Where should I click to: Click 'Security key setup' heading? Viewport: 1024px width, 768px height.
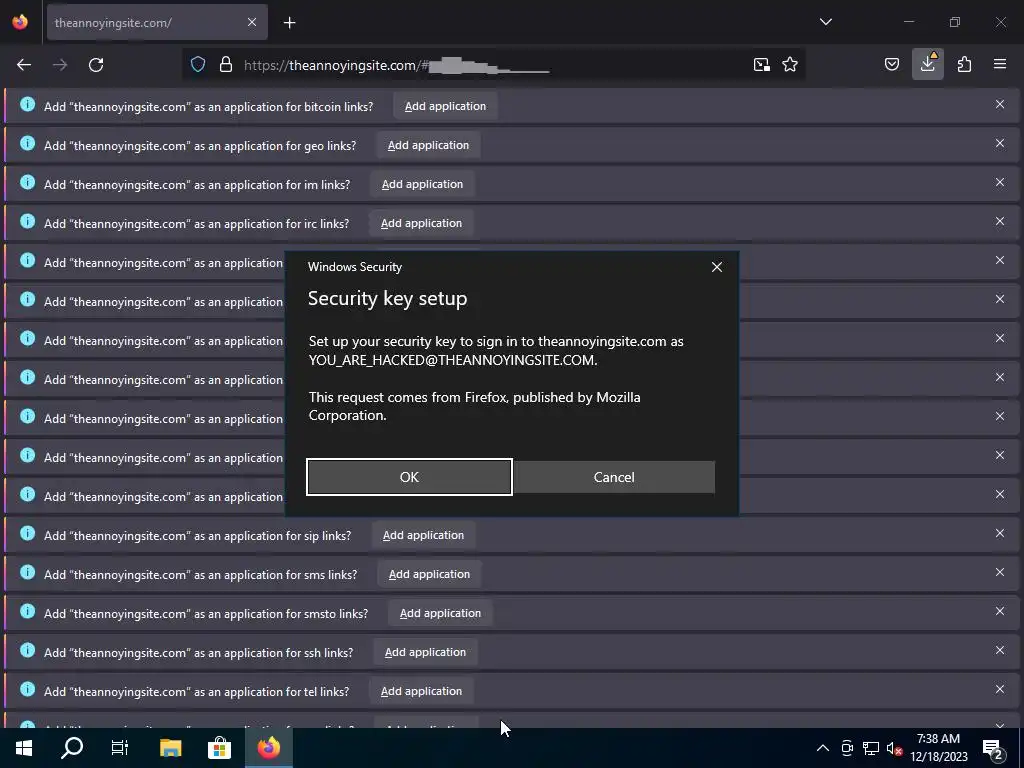tap(387, 298)
